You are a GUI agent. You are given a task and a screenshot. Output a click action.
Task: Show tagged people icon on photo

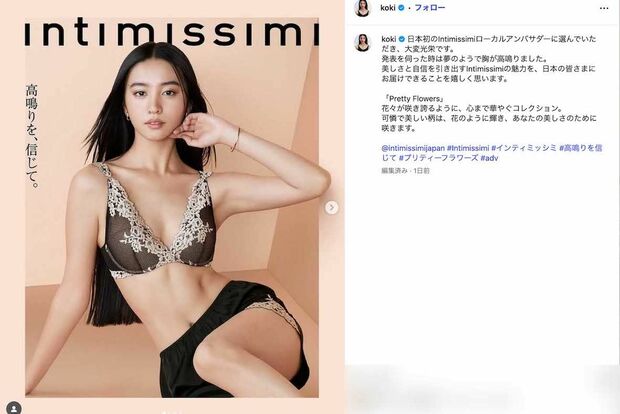pyautogui.click(x=14, y=408)
